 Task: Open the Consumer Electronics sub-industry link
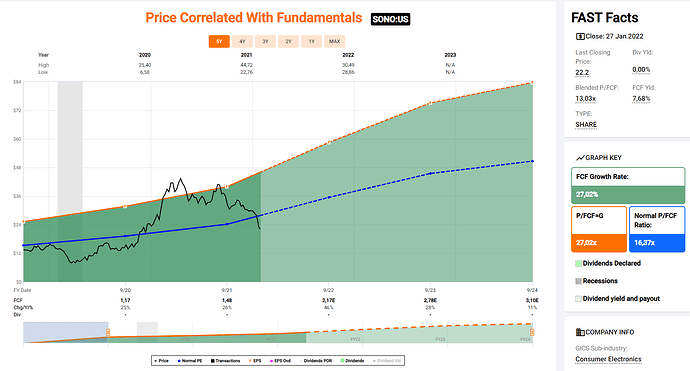point(608,359)
